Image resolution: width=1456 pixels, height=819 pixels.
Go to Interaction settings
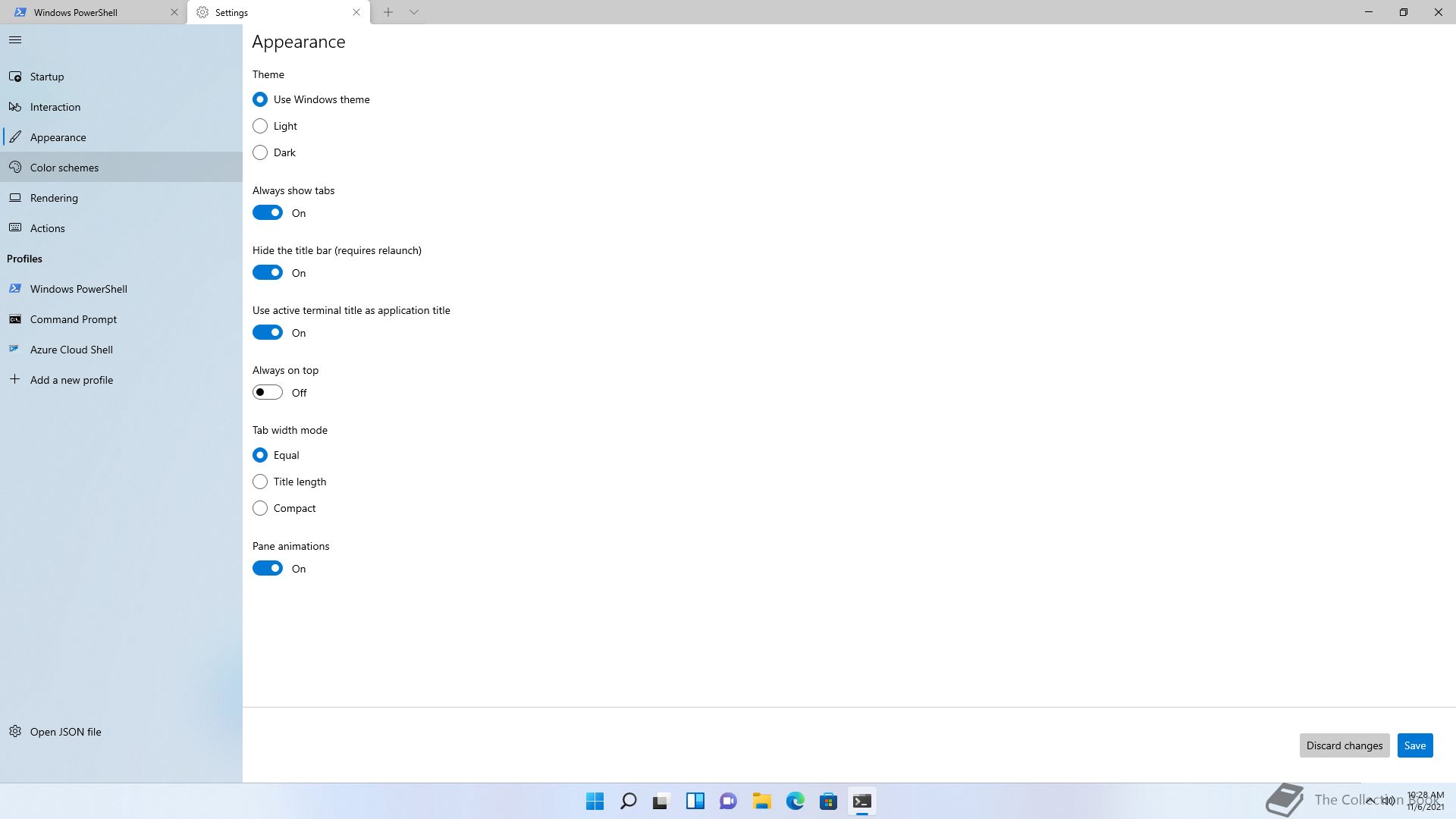click(x=55, y=107)
